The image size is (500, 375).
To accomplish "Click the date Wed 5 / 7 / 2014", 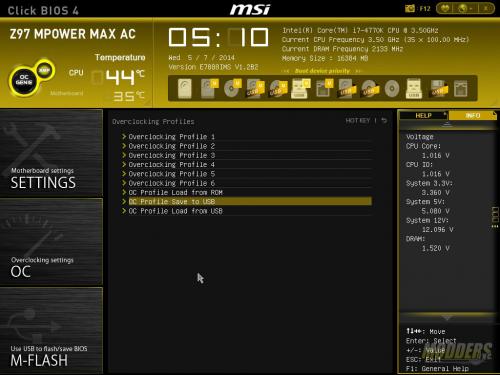I will [201, 58].
